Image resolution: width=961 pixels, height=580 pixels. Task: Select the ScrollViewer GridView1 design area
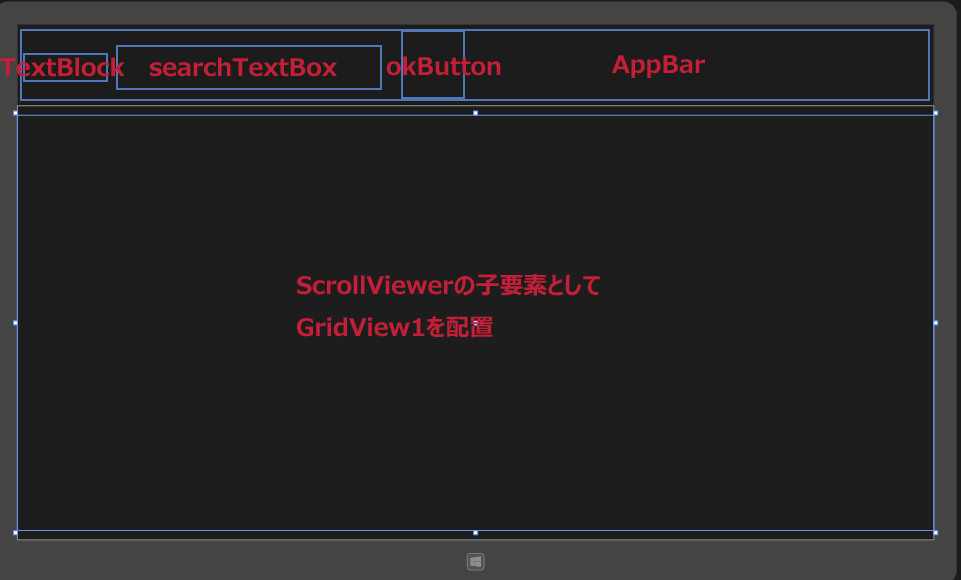476,322
